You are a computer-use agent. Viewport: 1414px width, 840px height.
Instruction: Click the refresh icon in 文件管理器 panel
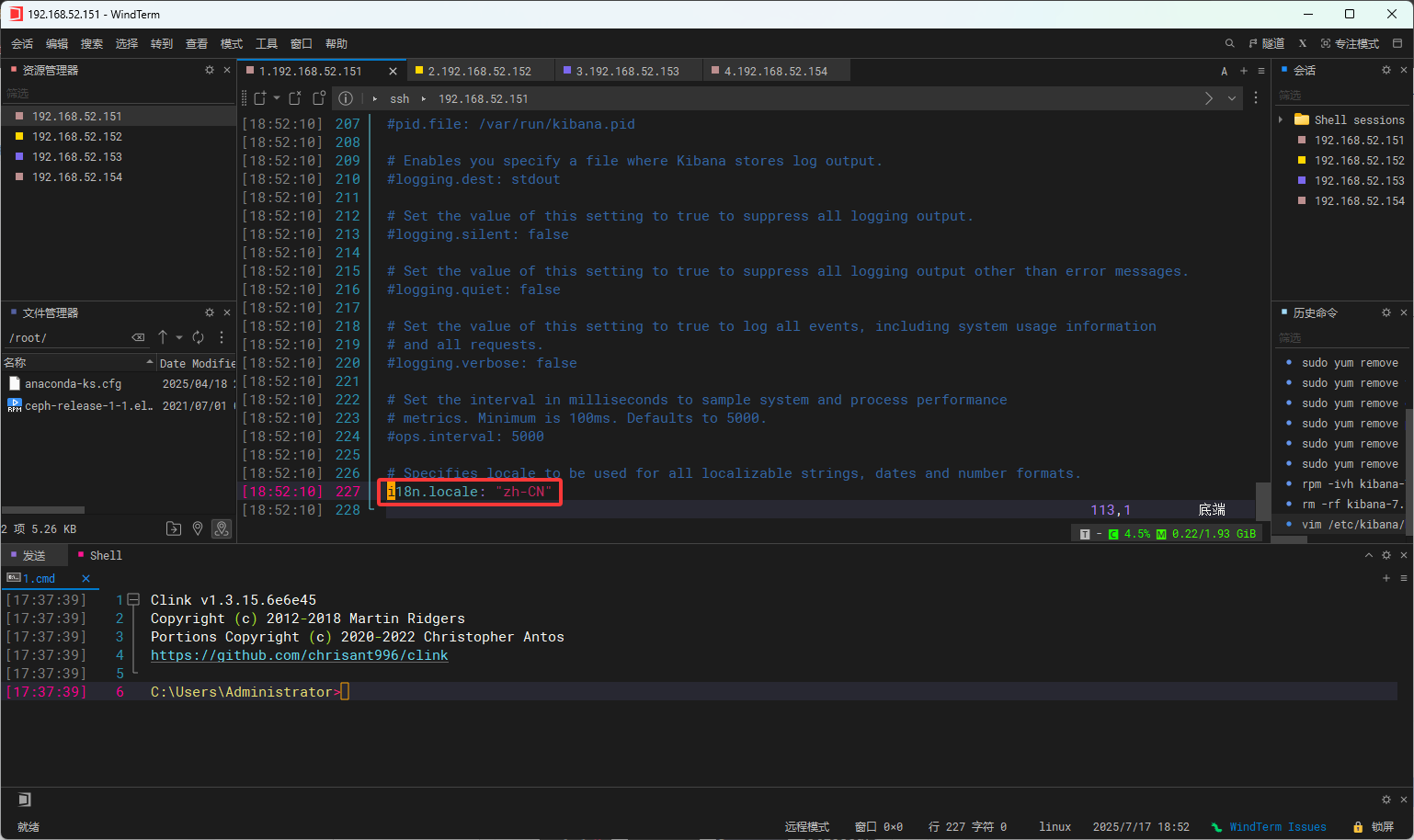tap(198, 337)
